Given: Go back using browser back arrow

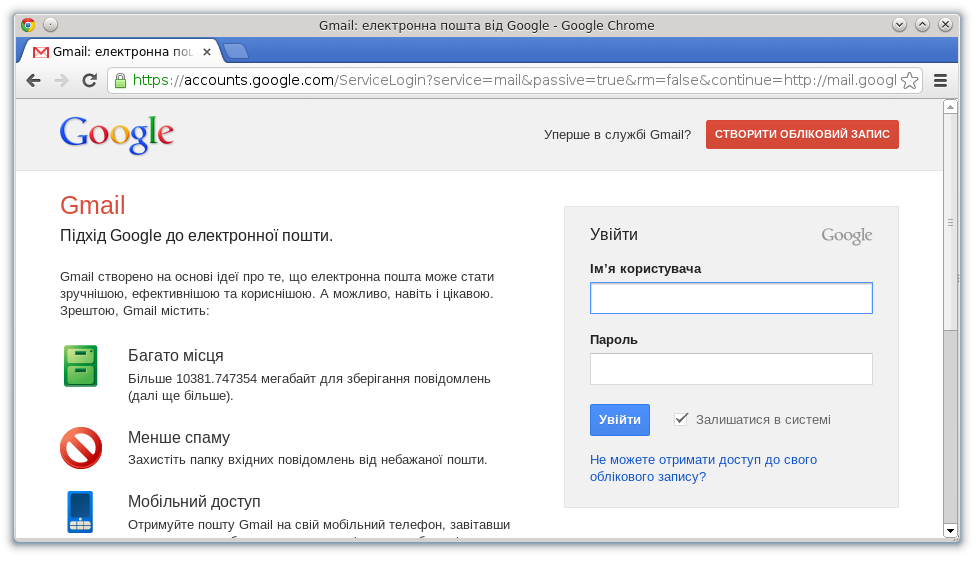Looking at the screenshot, I should coord(34,81).
